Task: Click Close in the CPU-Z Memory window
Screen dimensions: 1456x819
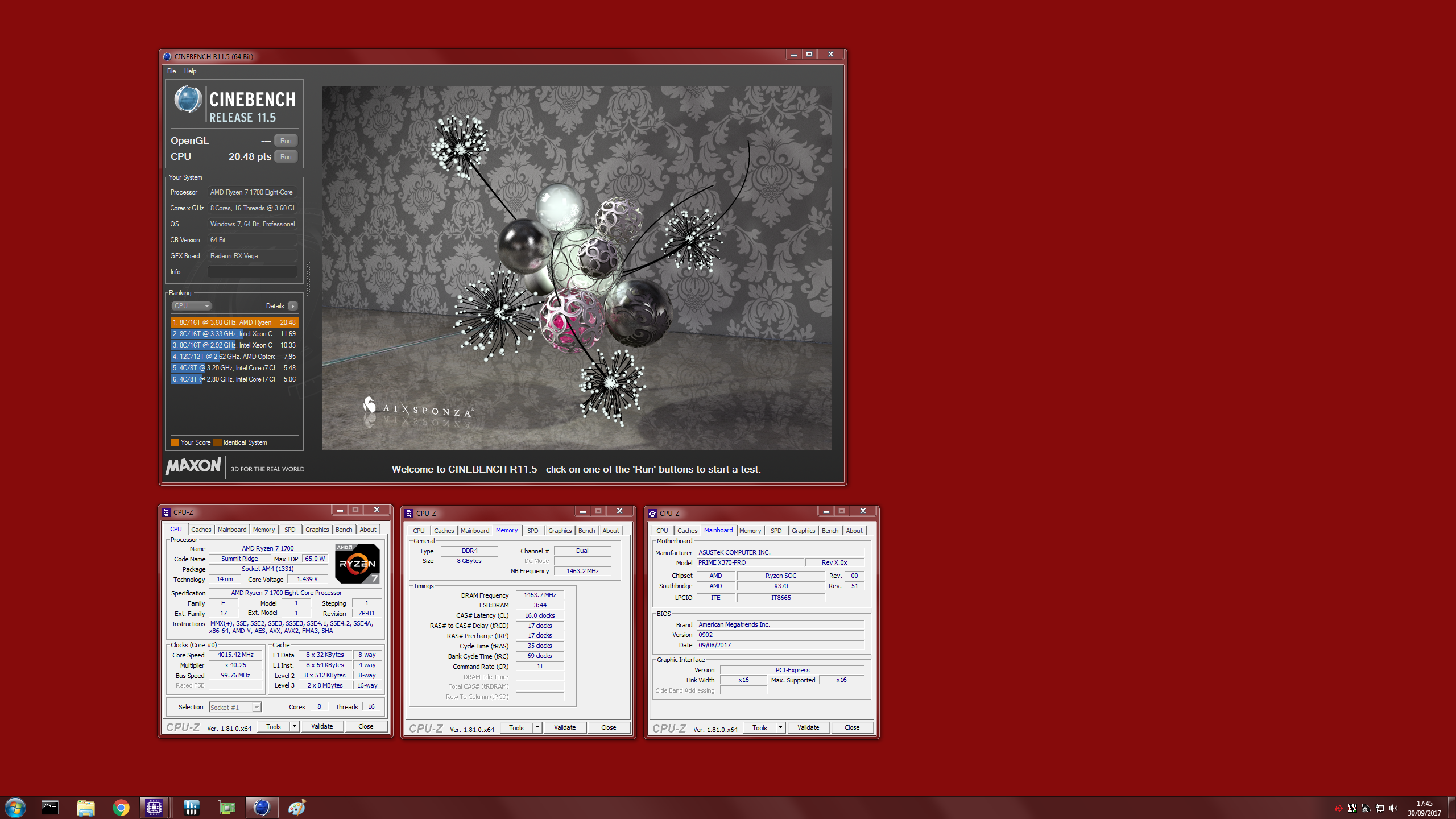Action: (609, 727)
